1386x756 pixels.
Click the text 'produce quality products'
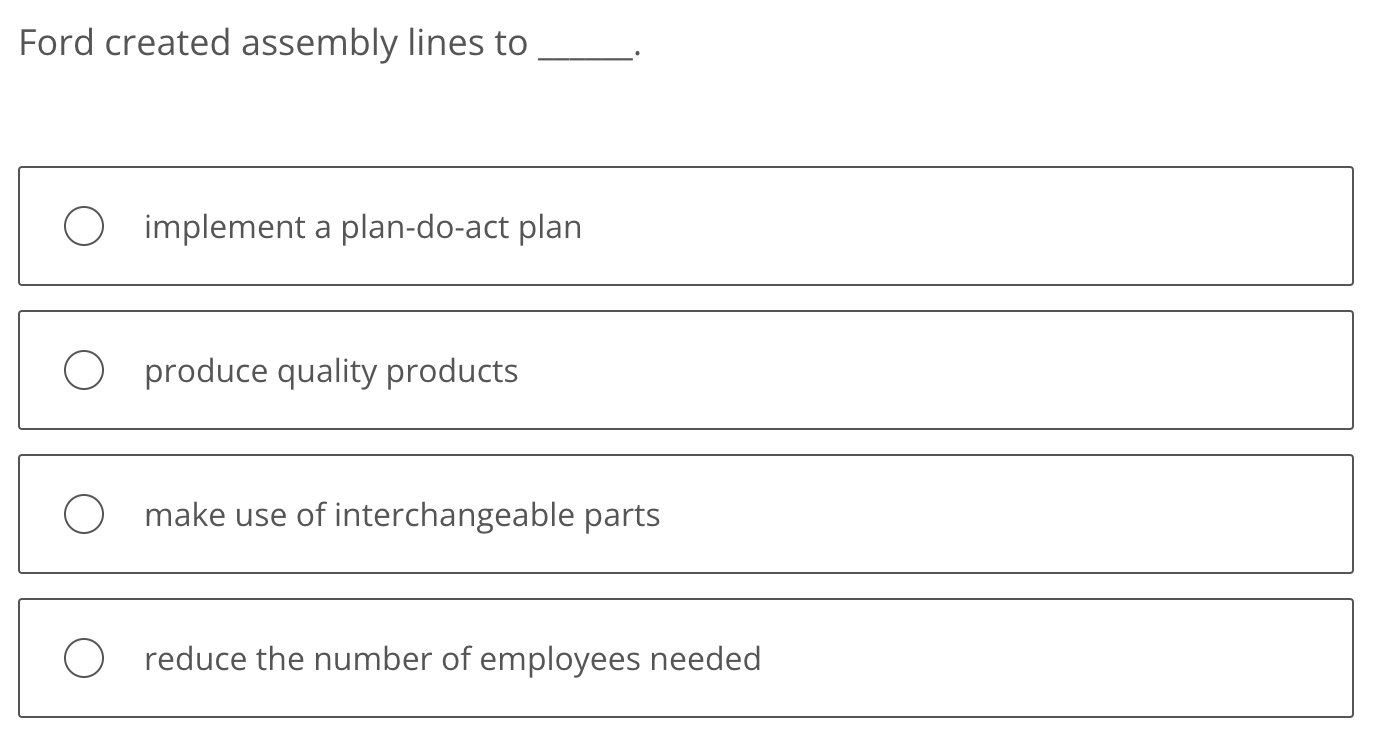(x=330, y=371)
